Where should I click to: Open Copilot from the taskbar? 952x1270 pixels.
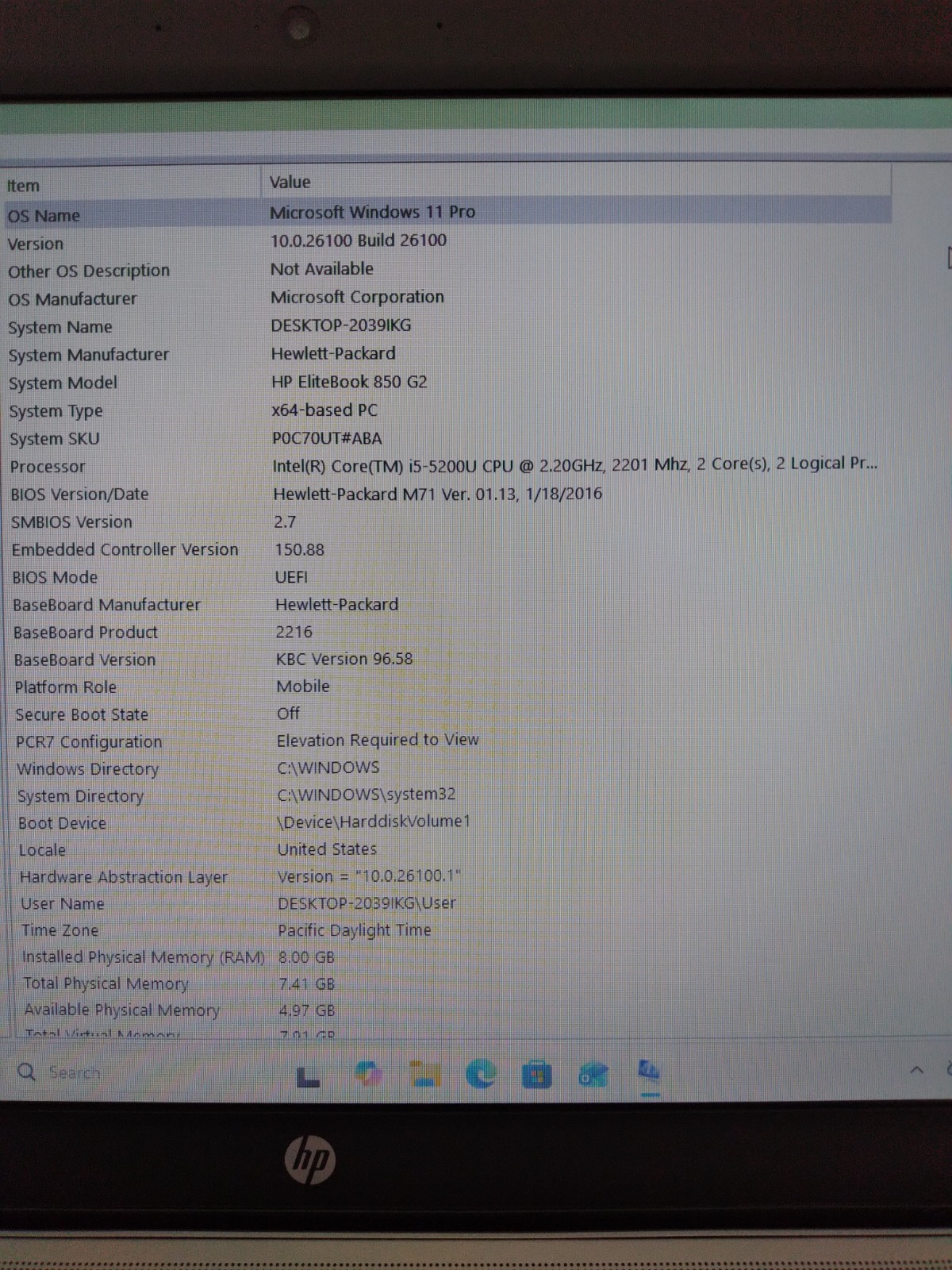tap(367, 1075)
